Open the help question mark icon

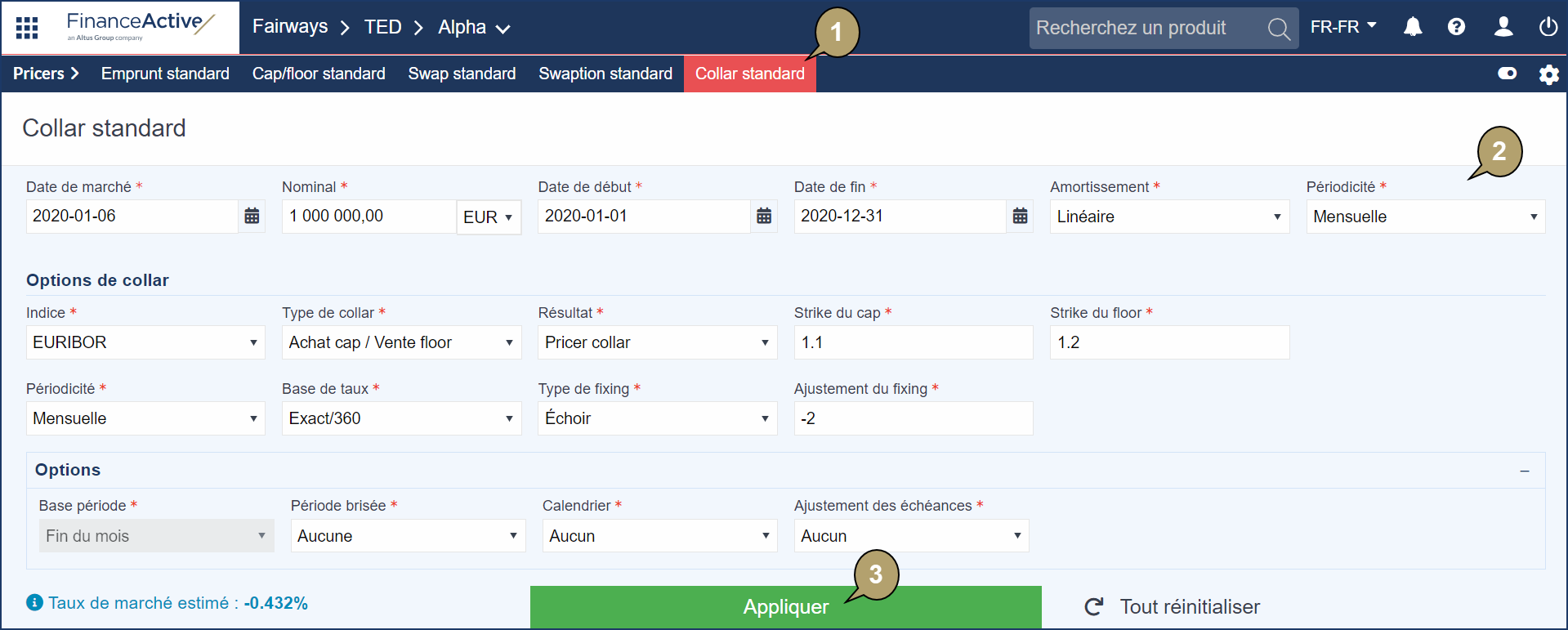(x=1456, y=27)
